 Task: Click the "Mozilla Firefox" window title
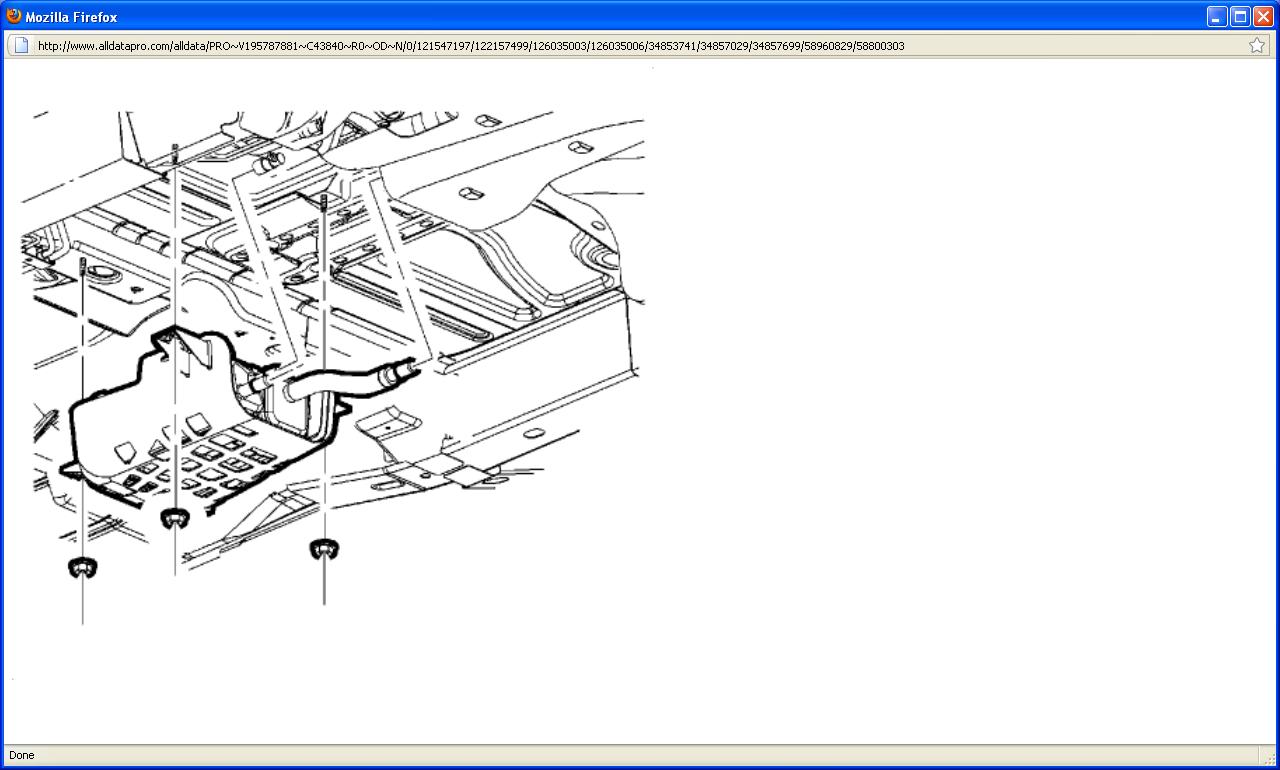tap(71, 17)
